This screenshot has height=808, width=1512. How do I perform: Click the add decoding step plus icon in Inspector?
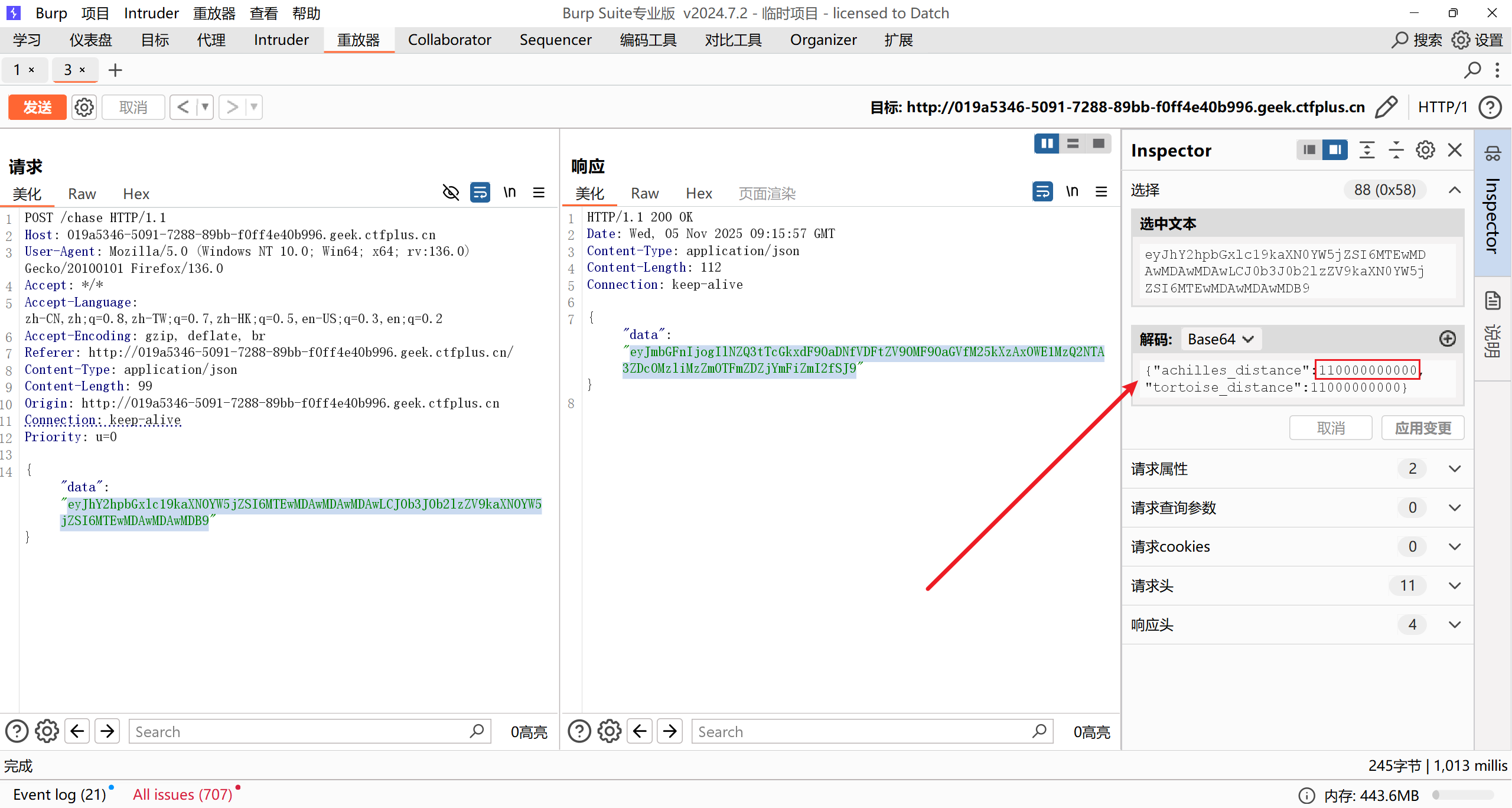point(1447,339)
